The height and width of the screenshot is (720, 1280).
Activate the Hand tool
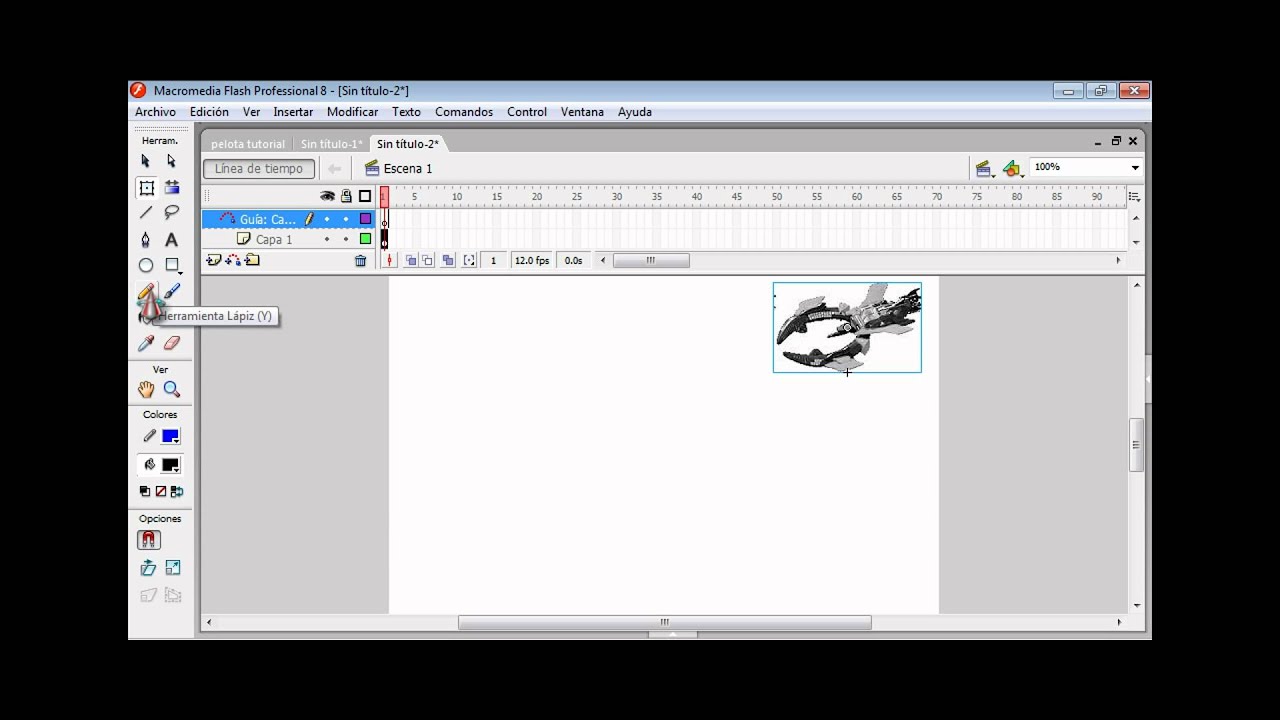click(146, 390)
